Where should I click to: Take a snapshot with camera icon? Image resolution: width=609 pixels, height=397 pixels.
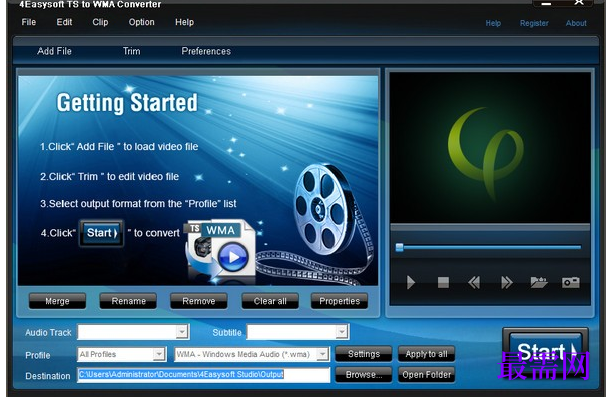pos(571,282)
